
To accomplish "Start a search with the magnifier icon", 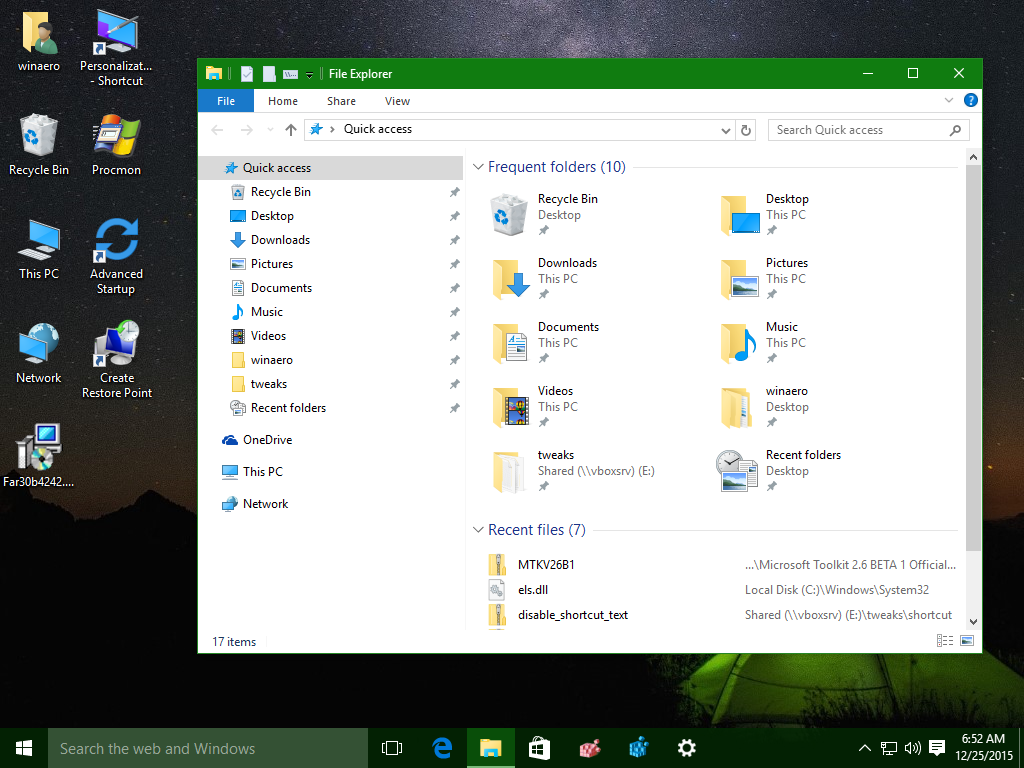I will pyautogui.click(x=957, y=130).
